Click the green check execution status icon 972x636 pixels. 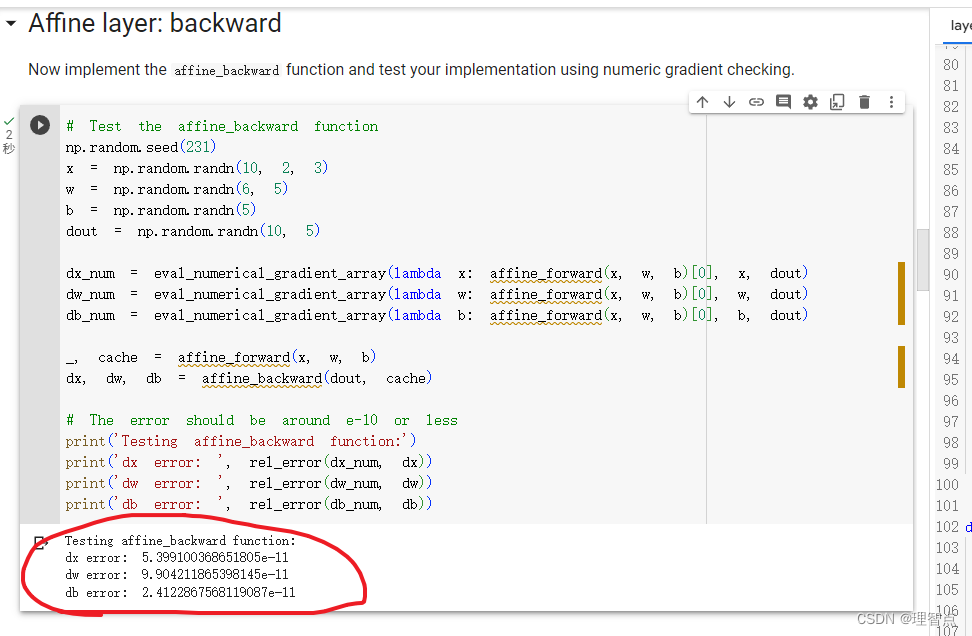tap(9, 121)
